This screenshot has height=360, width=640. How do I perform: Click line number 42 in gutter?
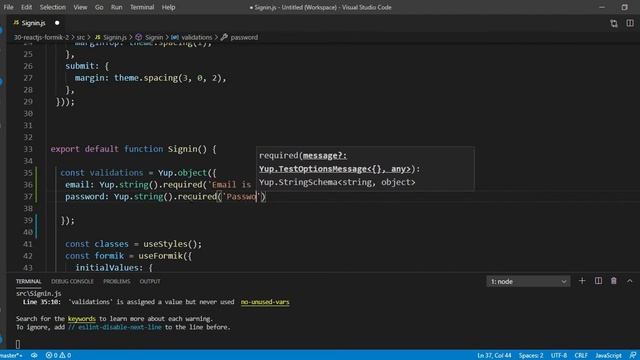pos(28,256)
